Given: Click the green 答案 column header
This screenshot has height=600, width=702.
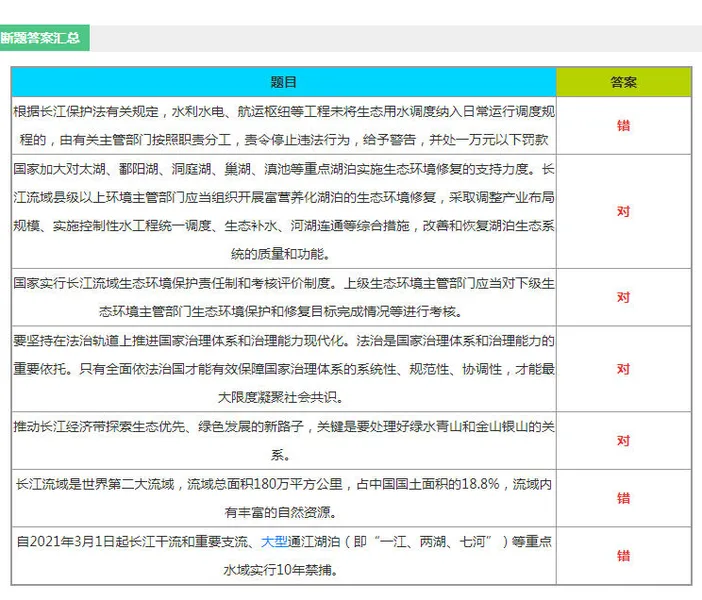Looking at the screenshot, I should 623,82.
